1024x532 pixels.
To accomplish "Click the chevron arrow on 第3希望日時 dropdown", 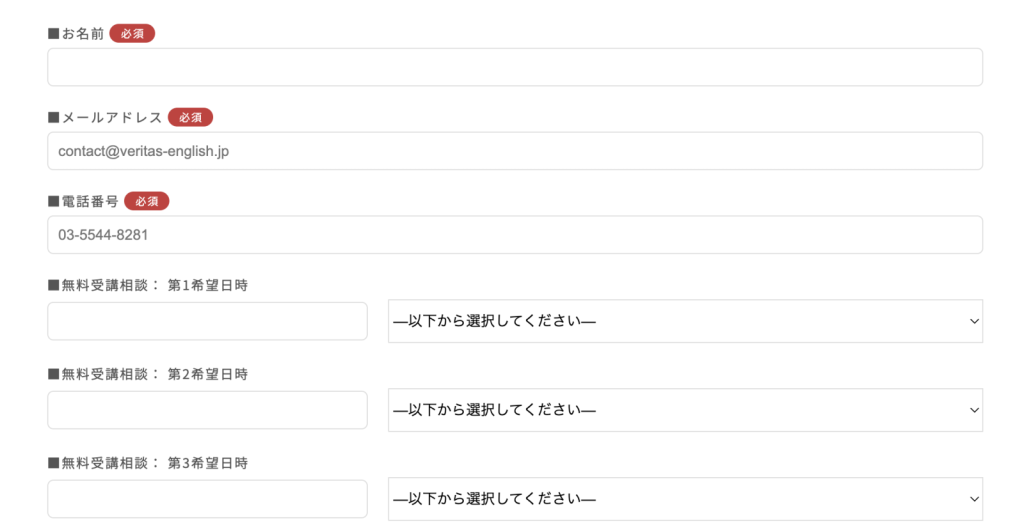I will click(x=974, y=499).
